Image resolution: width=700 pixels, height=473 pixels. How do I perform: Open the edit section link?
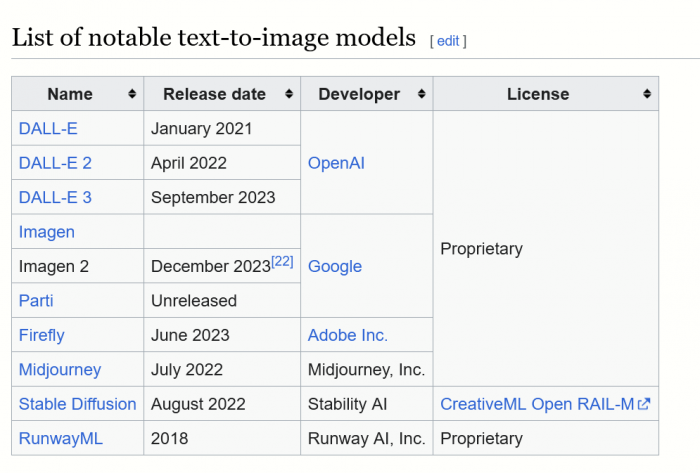[x=448, y=41]
